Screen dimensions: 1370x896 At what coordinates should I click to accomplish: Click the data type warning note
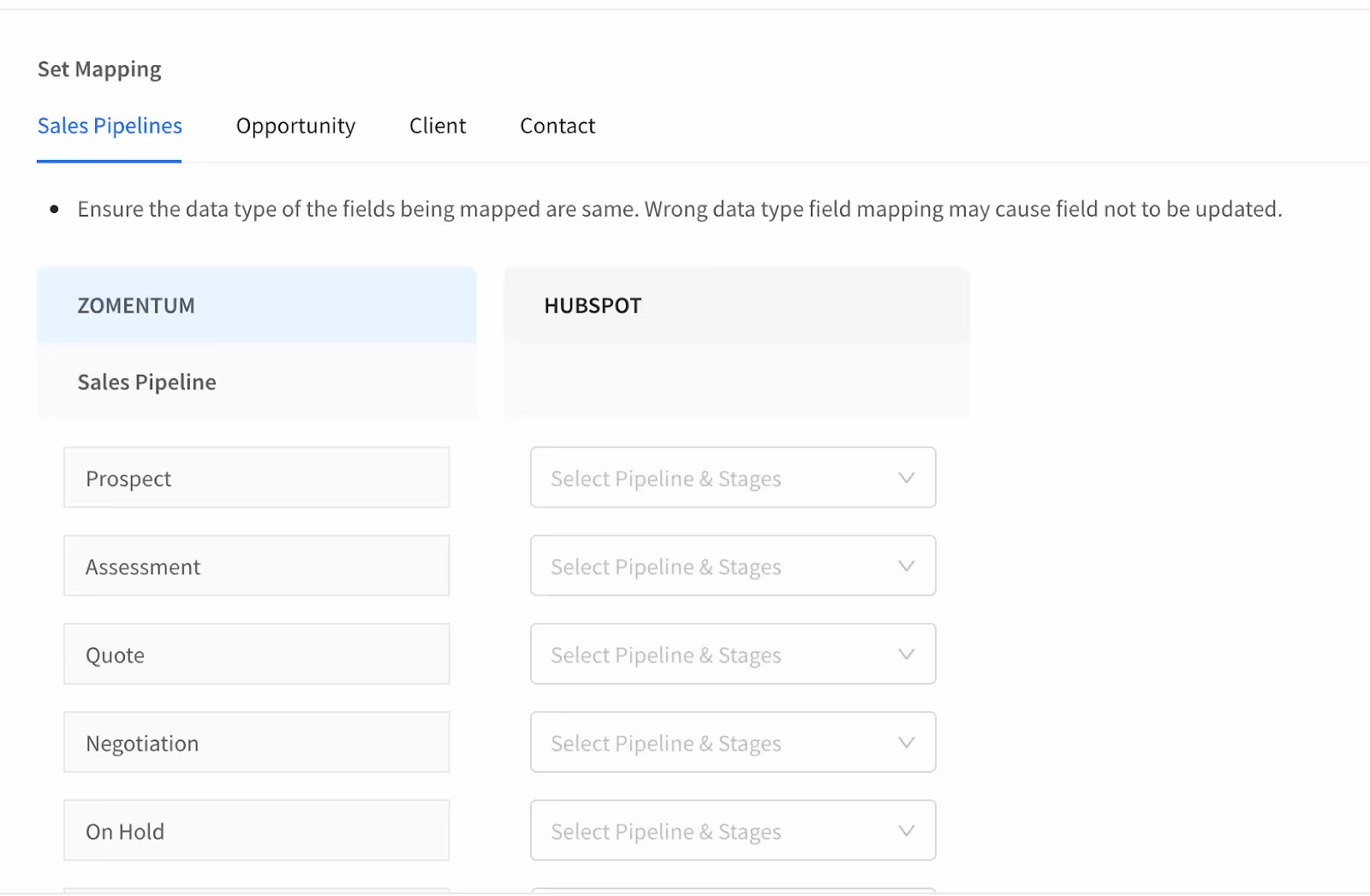point(680,209)
